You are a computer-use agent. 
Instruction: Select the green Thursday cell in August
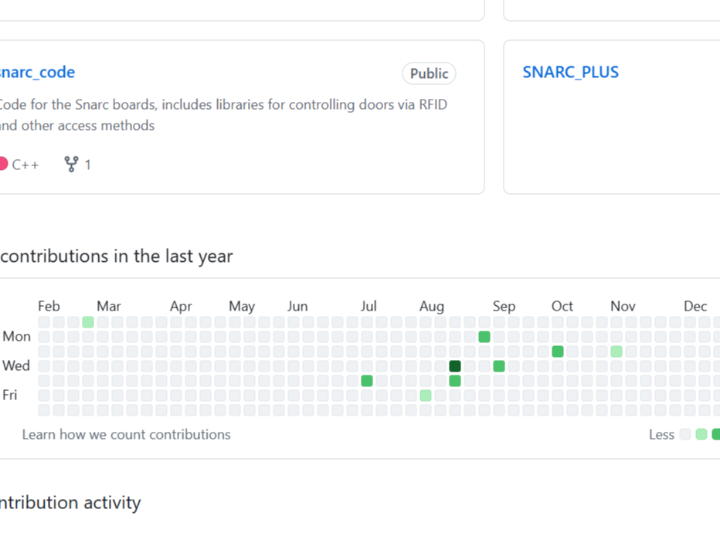tap(455, 381)
